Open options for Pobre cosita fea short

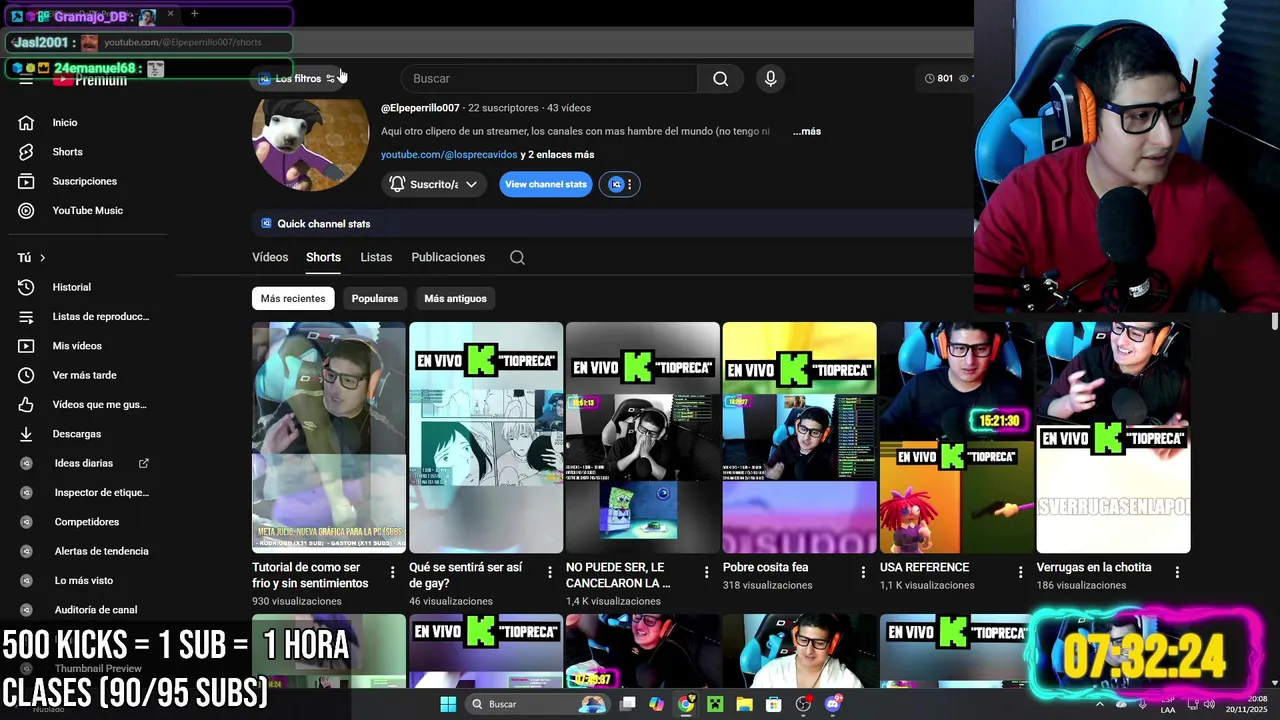[863, 572]
